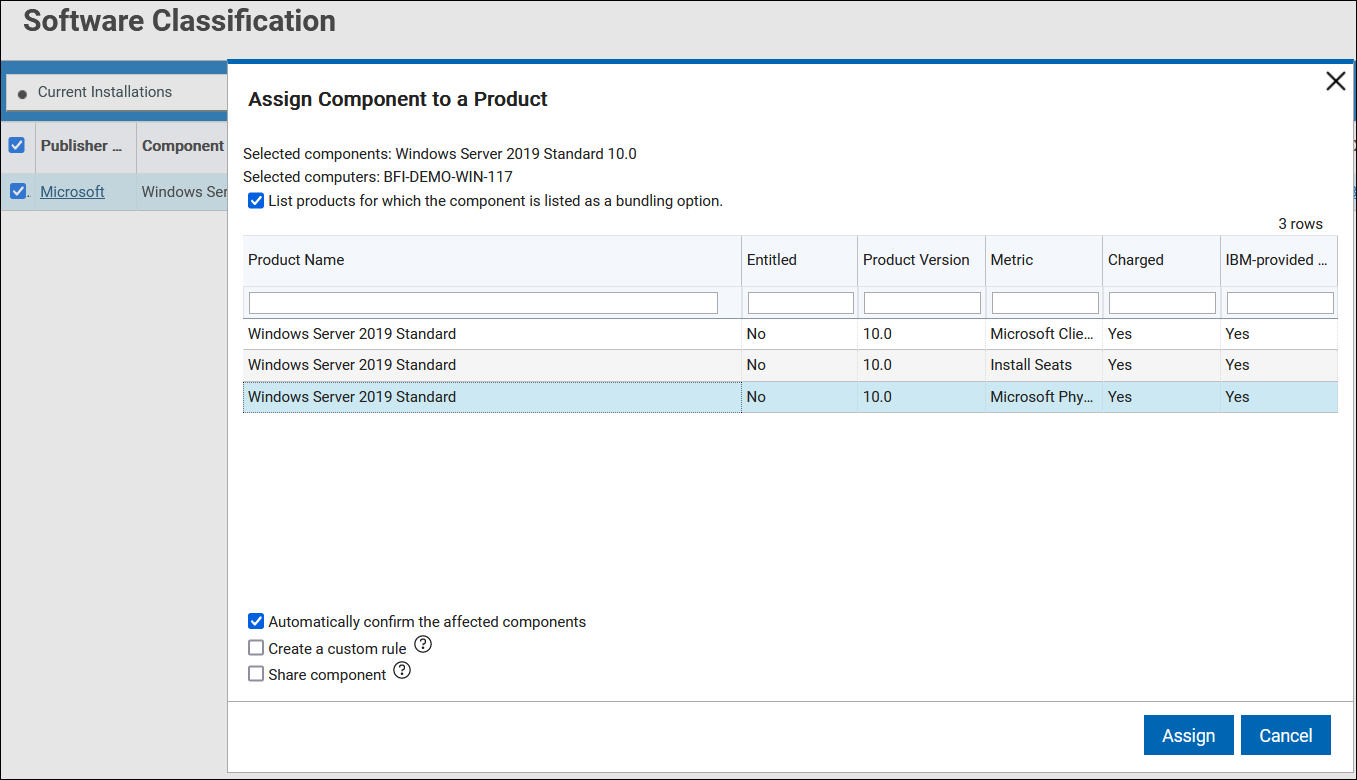1357x780 pixels.
Task: Sort by Component column in Software Classification
Action: (x=183, y=146)
